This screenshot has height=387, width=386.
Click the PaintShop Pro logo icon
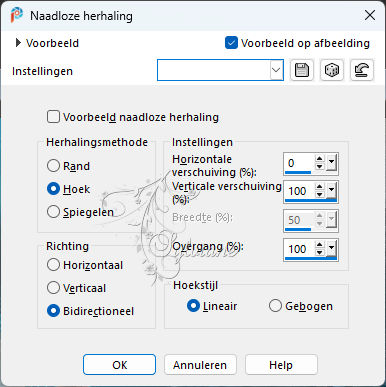[16, 15]
